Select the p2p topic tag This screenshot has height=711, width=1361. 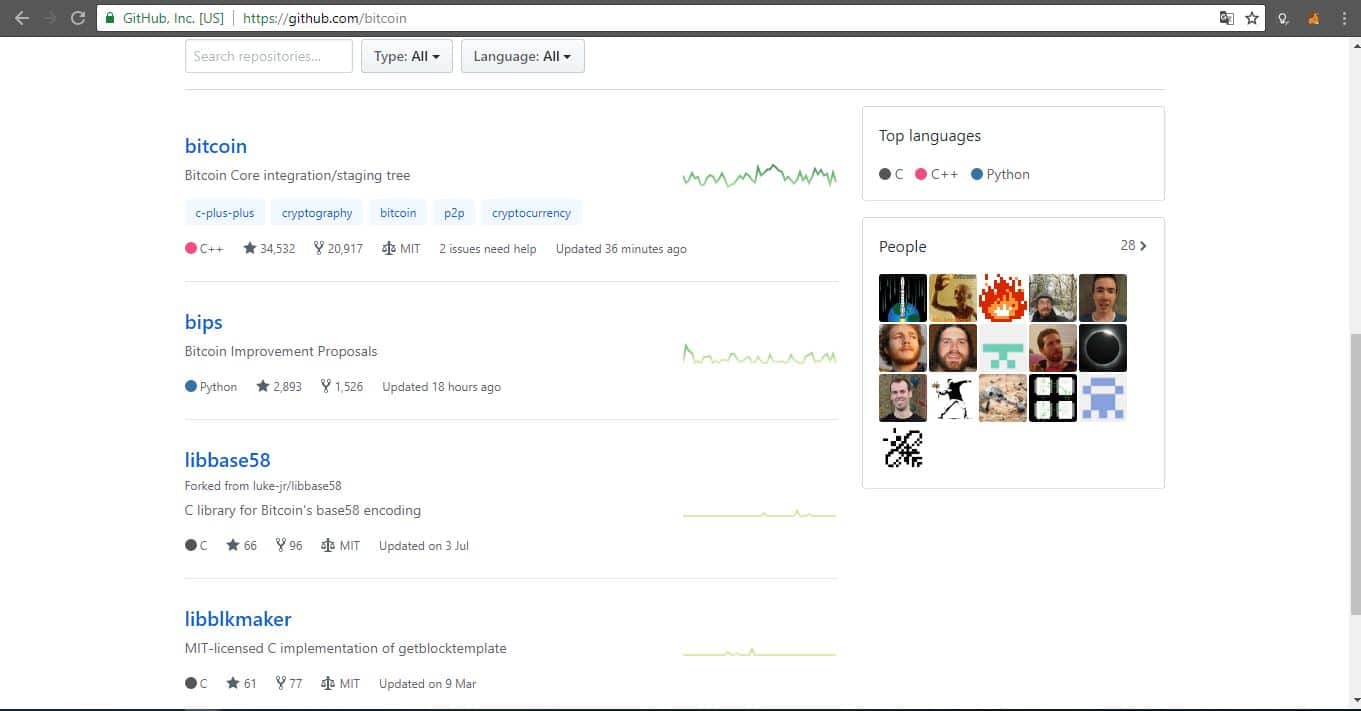tap(454, 213)
